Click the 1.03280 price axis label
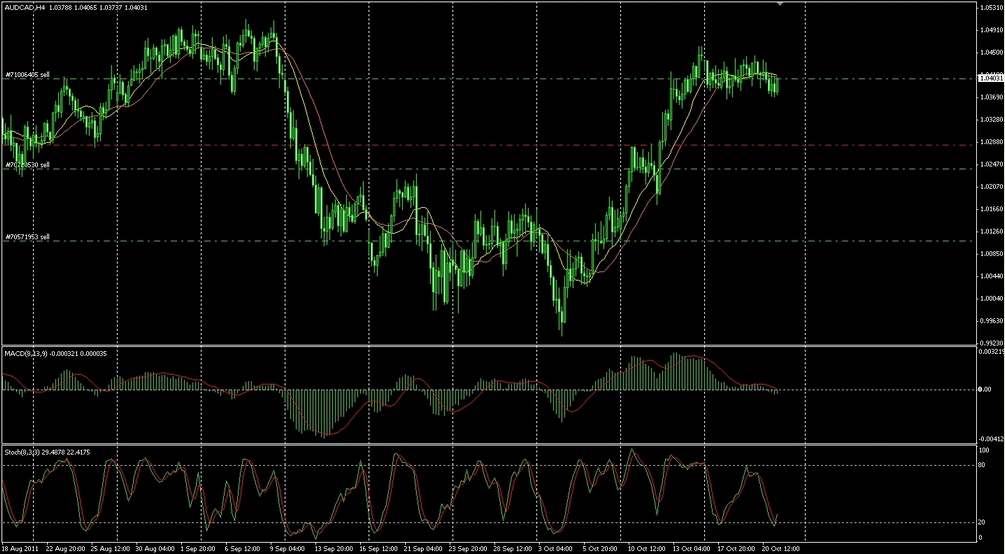This screenshot has height=554, width=1005. [x=990, y=120]
